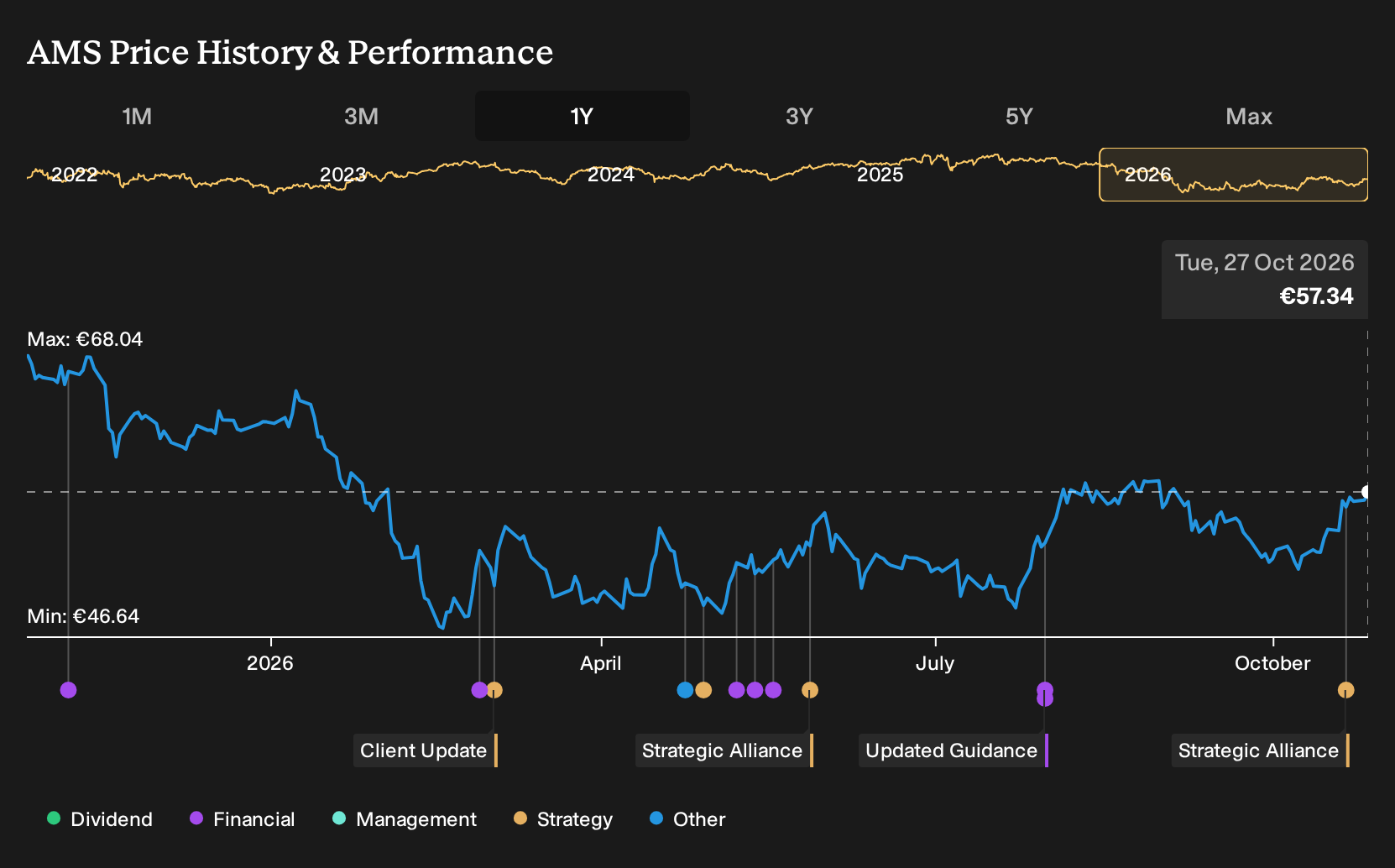The height and width of the screenshot is (868, 1395).
Task: Click the 'AMS Price History & Performance' heading
Action: [x=290, y=53]
